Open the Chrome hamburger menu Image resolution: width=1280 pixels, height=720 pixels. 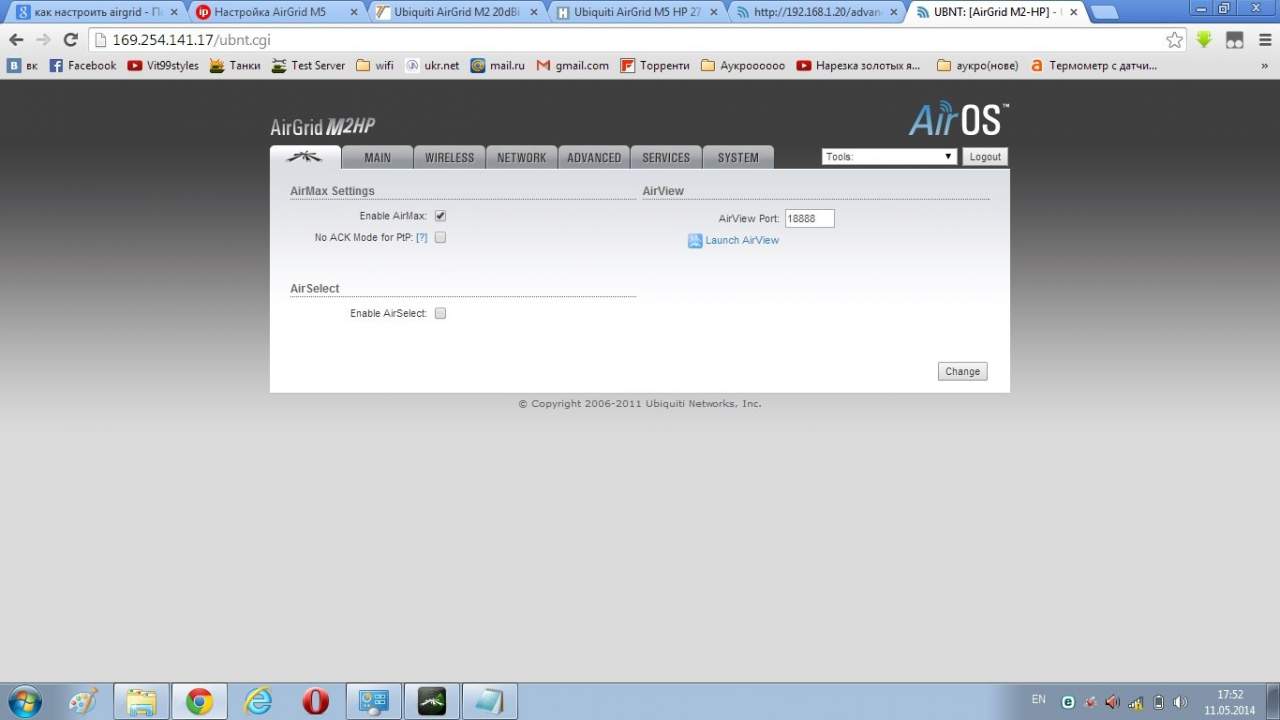(x=1263, y=40)
